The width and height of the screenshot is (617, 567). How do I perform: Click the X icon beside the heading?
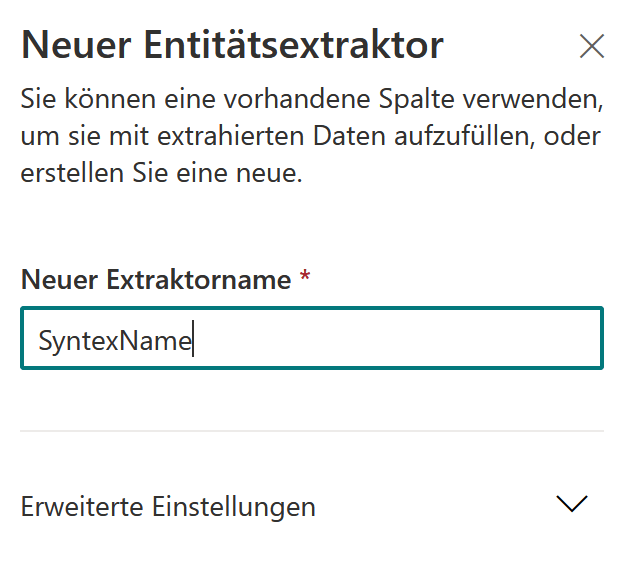click(591, 46)
